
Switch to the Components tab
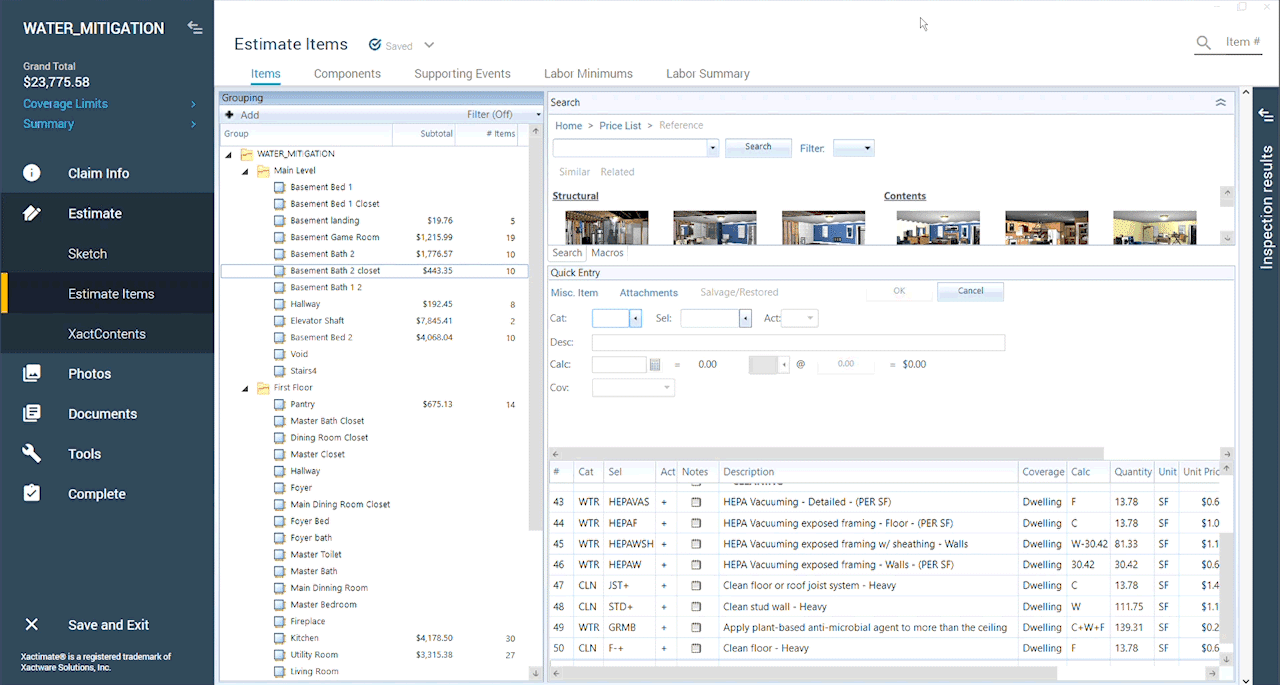point(347,73)
